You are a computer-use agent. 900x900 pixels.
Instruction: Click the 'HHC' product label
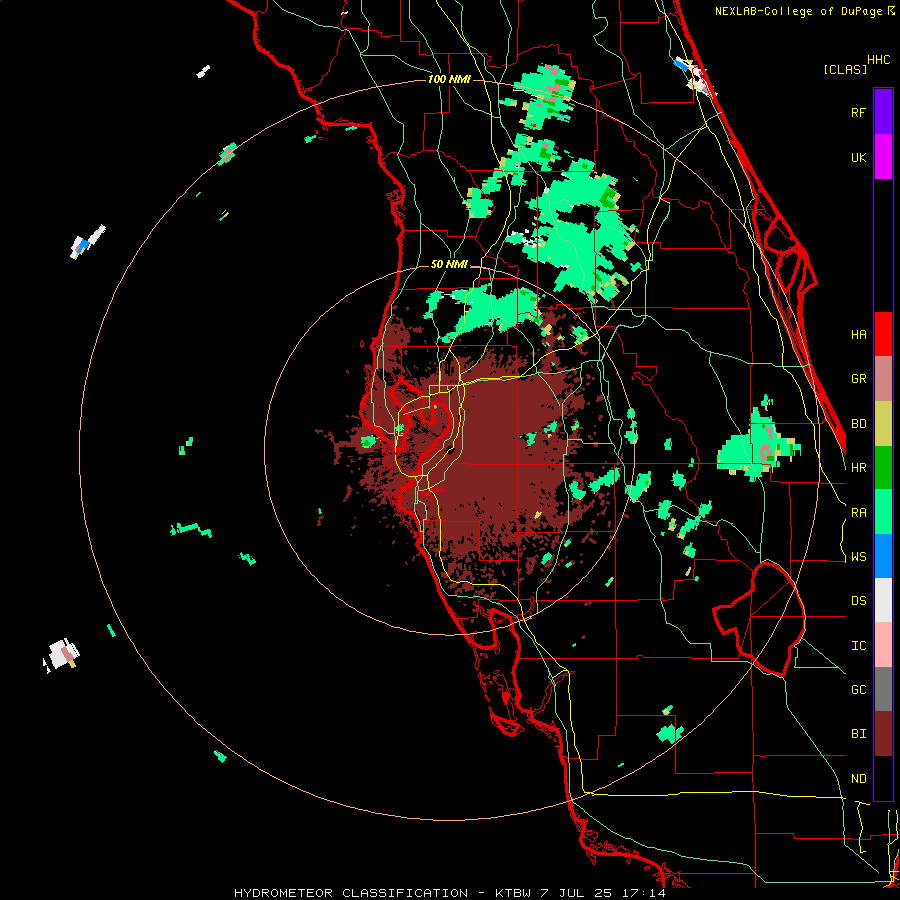[879, 60]
